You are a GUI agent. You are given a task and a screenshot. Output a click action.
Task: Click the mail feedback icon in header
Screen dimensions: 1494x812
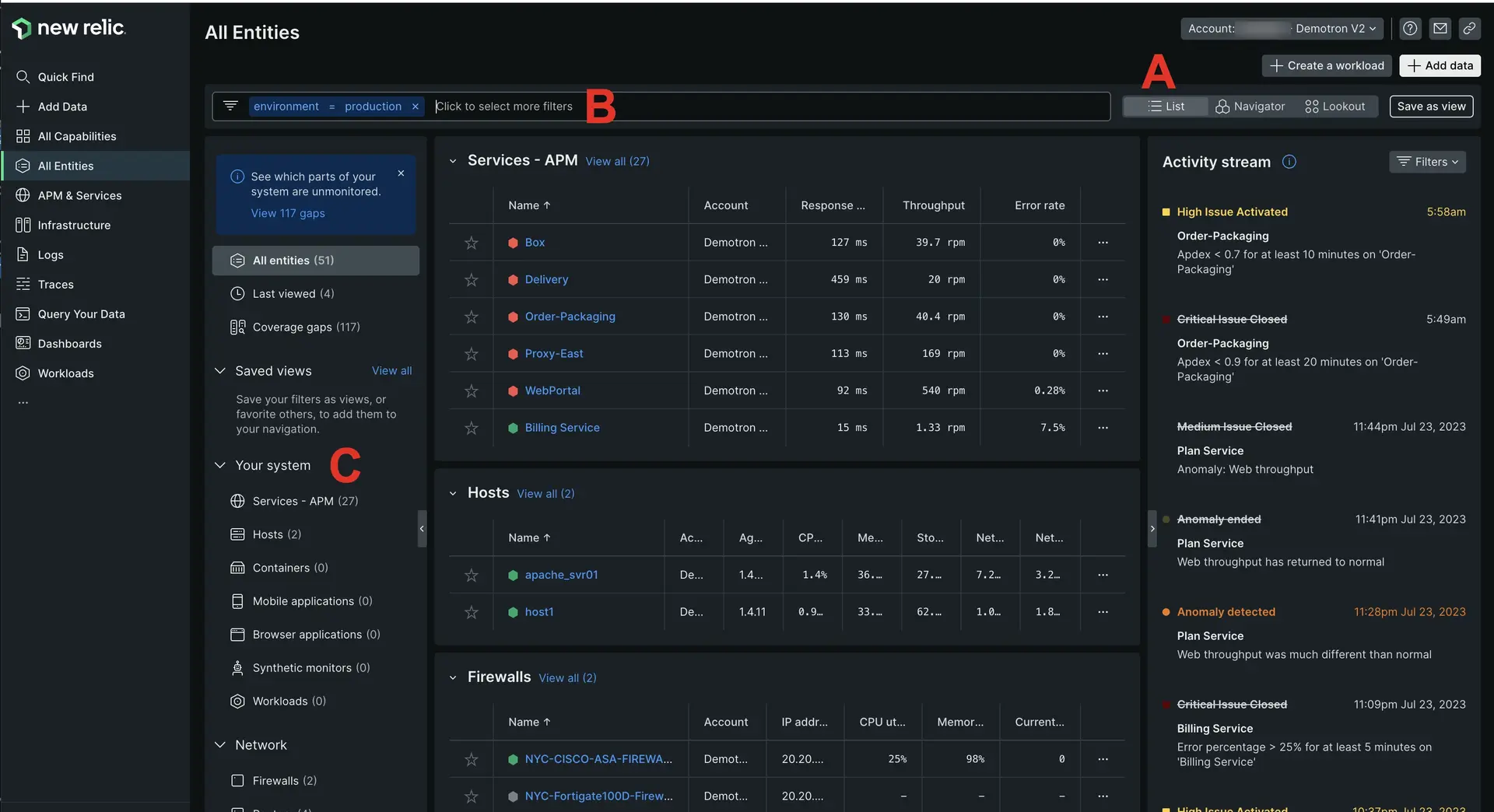pyautogui.click(x=1440, y=29)
